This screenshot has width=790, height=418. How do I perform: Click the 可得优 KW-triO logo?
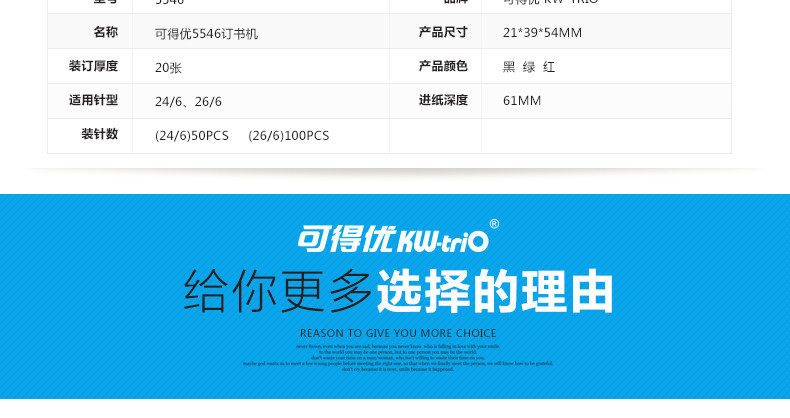(398, 236)
